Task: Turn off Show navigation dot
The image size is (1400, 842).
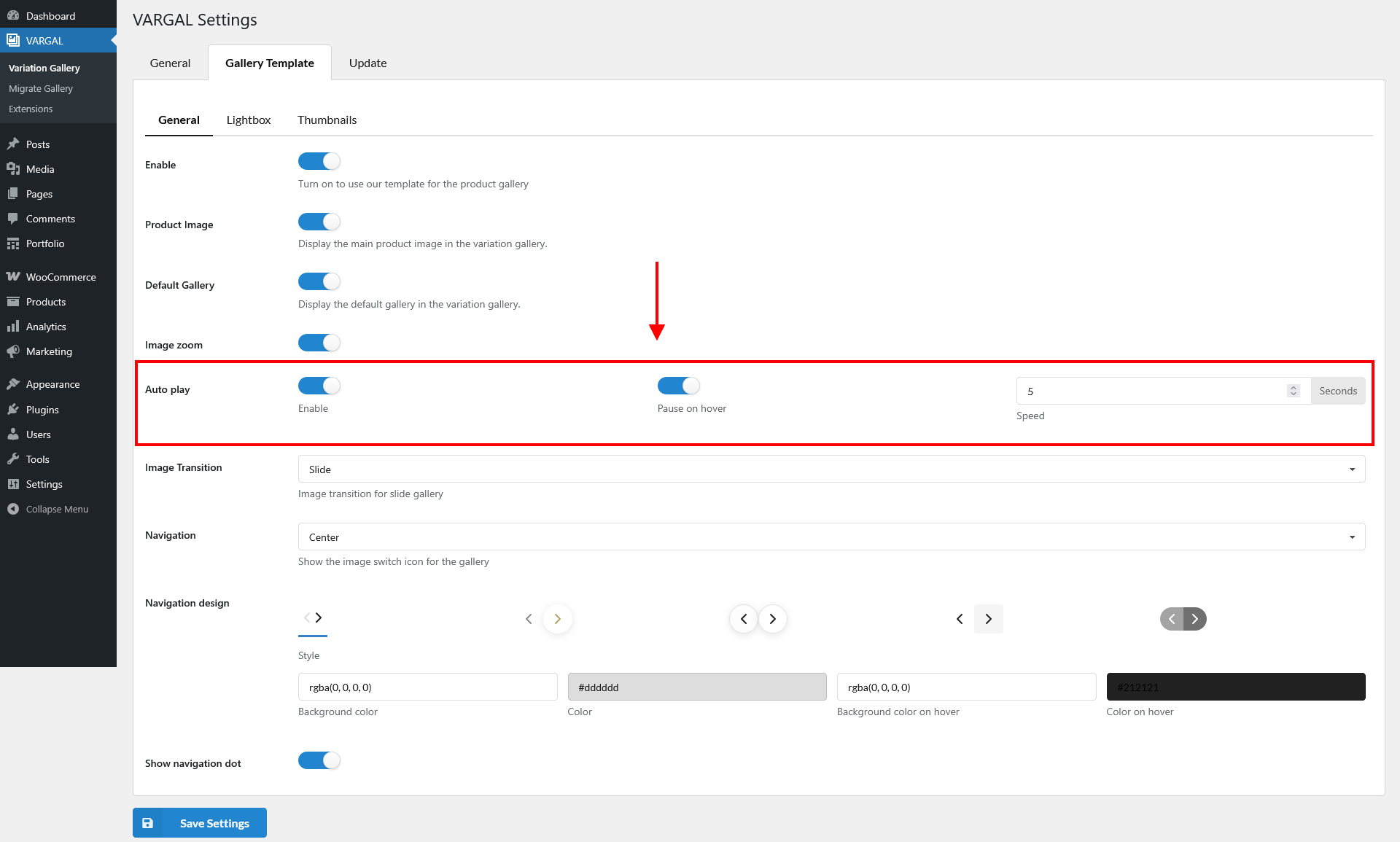Action: tap(319, 760)
